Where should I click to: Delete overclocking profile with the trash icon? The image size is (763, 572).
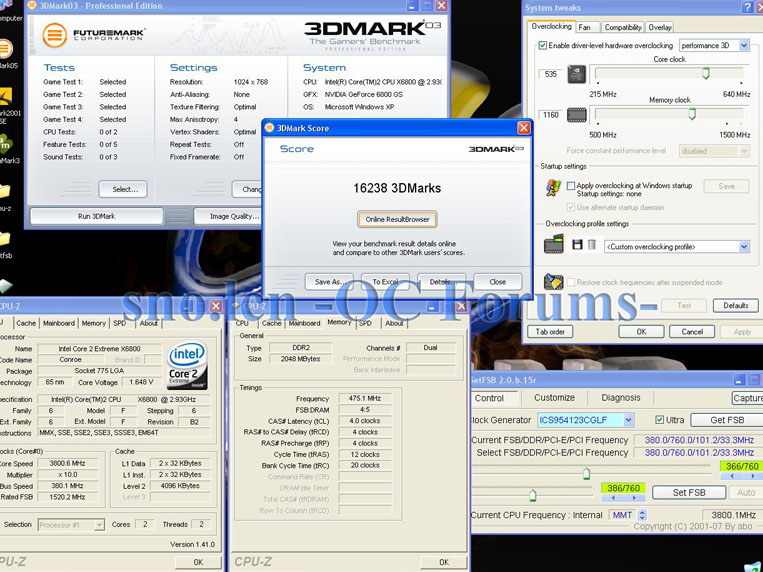pyautogui.click(x=592, y=244)
